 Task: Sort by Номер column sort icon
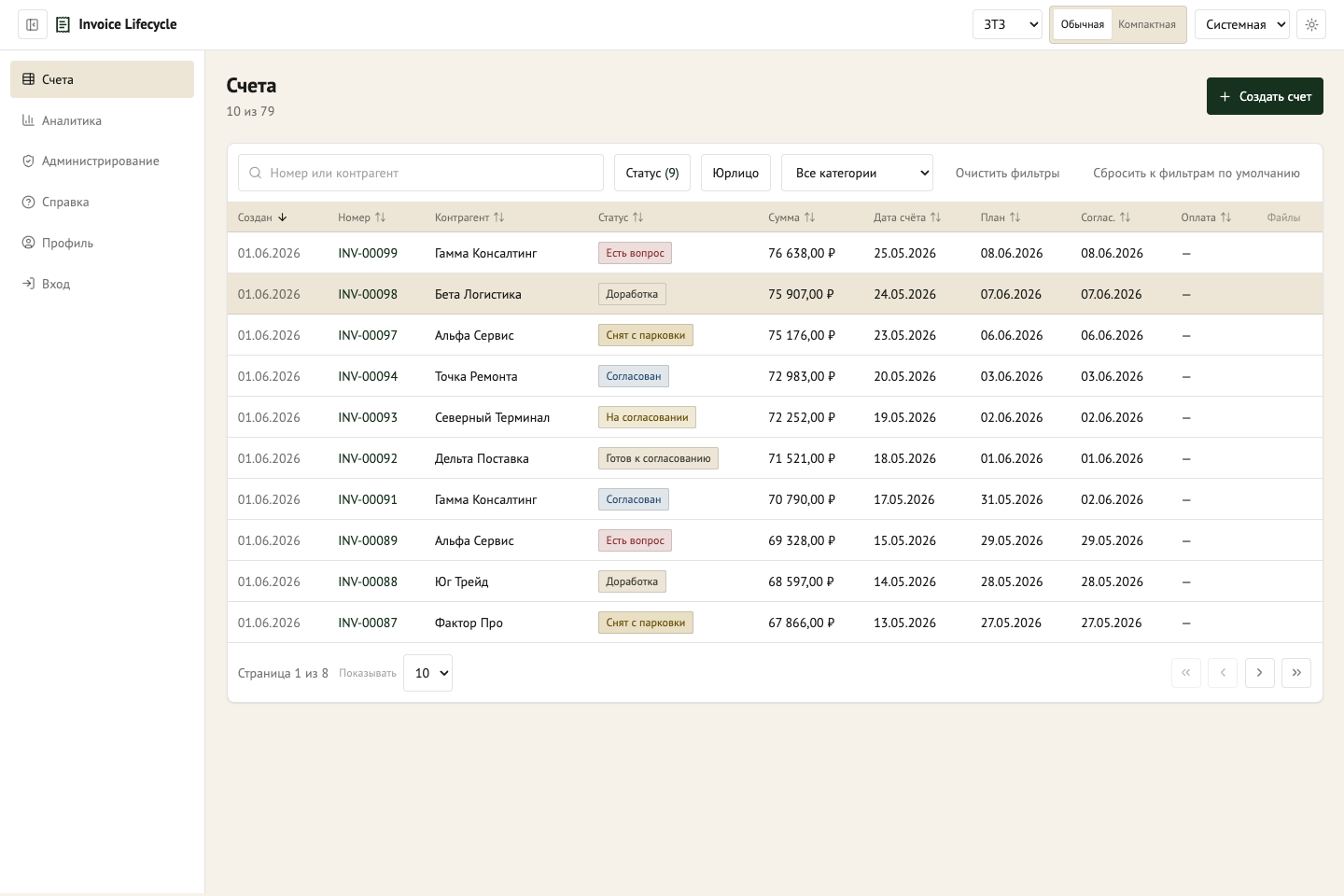coord(380,217)
